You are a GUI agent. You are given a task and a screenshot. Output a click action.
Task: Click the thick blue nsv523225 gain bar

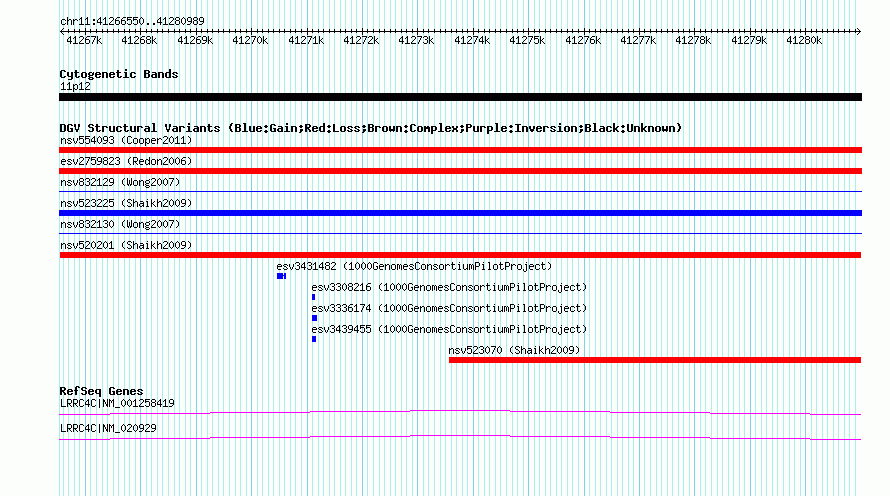click(x=460, y=213)
